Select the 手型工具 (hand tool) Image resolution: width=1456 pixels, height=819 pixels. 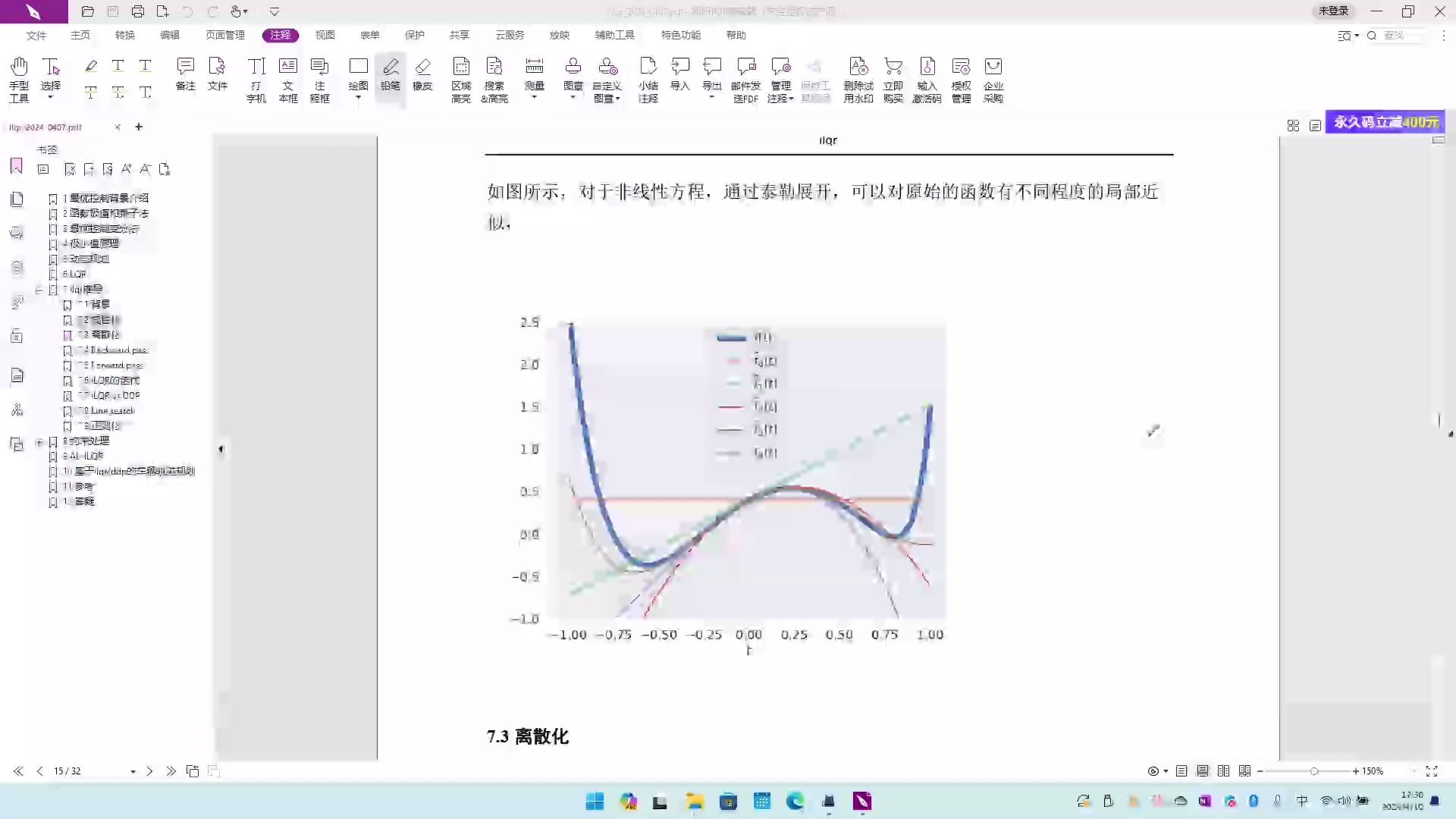coord(19,78)
